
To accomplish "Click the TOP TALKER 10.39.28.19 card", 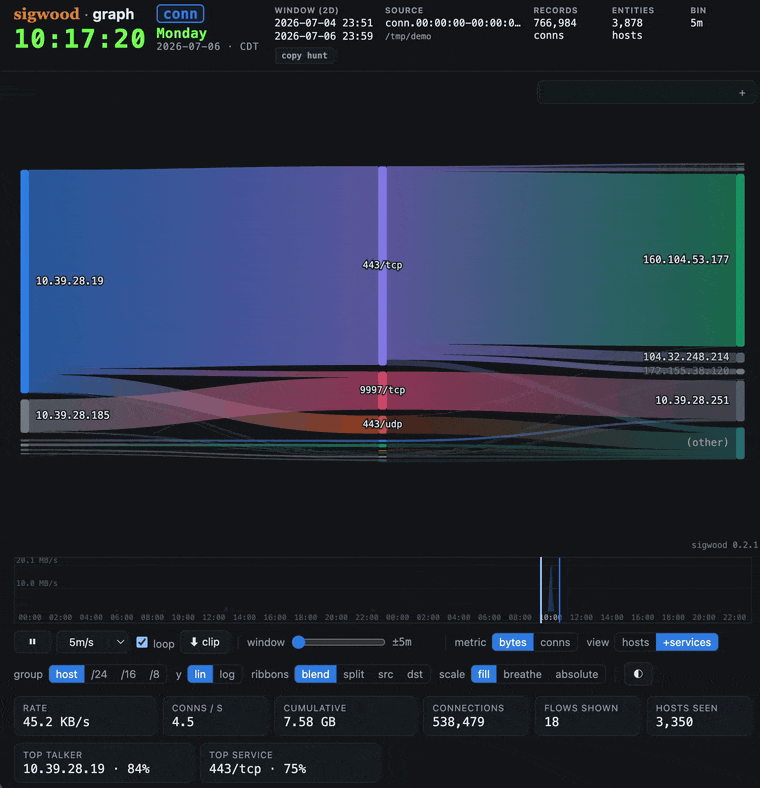I will pos(103,763).
